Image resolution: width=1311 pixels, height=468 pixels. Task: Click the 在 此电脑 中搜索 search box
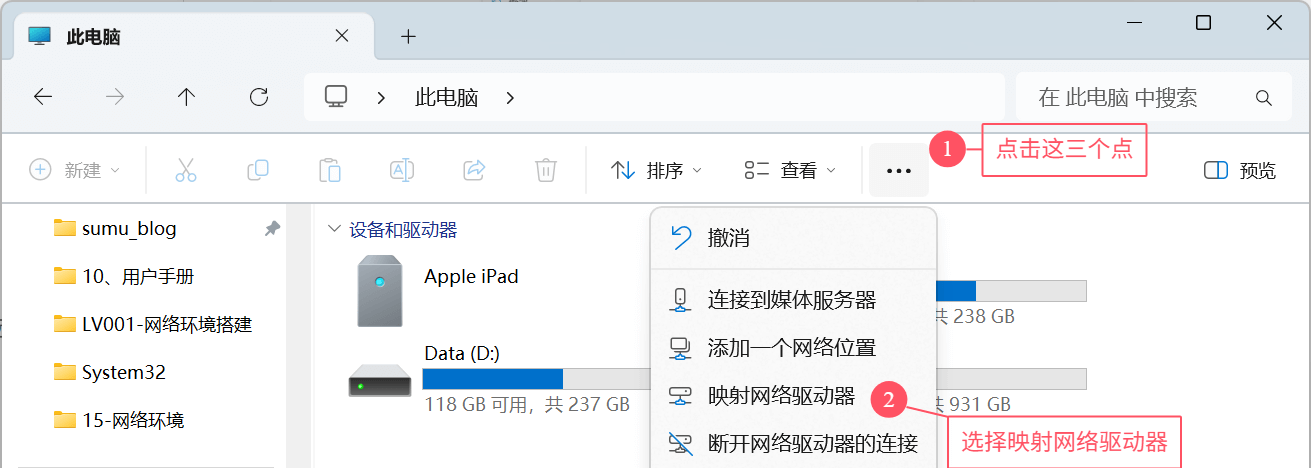point(1153,98)
